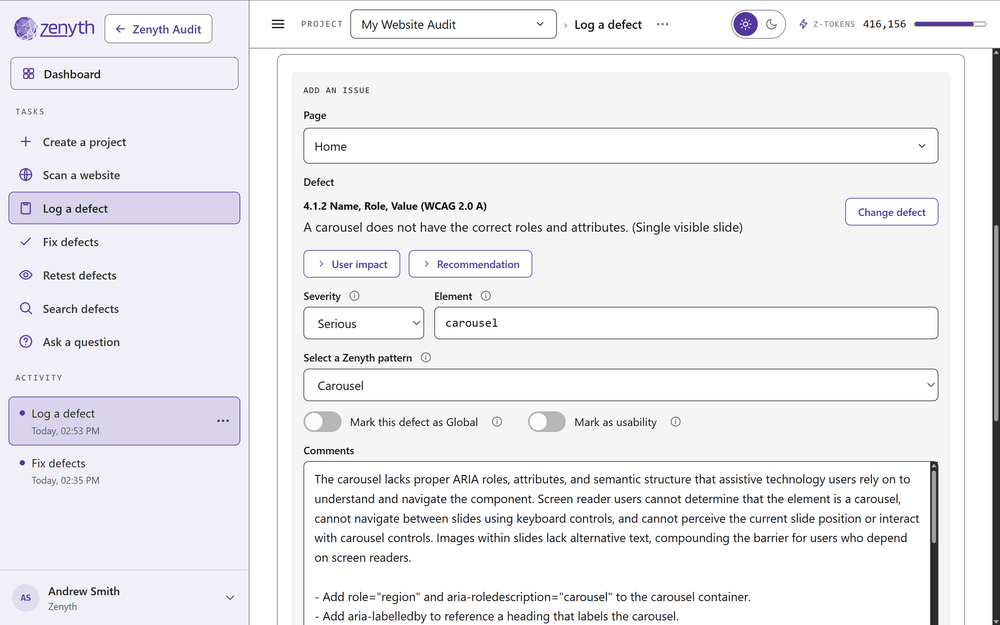Screen dimensions: 1000x625
Task: Click the checkmark icon beside Fix defects
Action: click(x=26, y=242)
